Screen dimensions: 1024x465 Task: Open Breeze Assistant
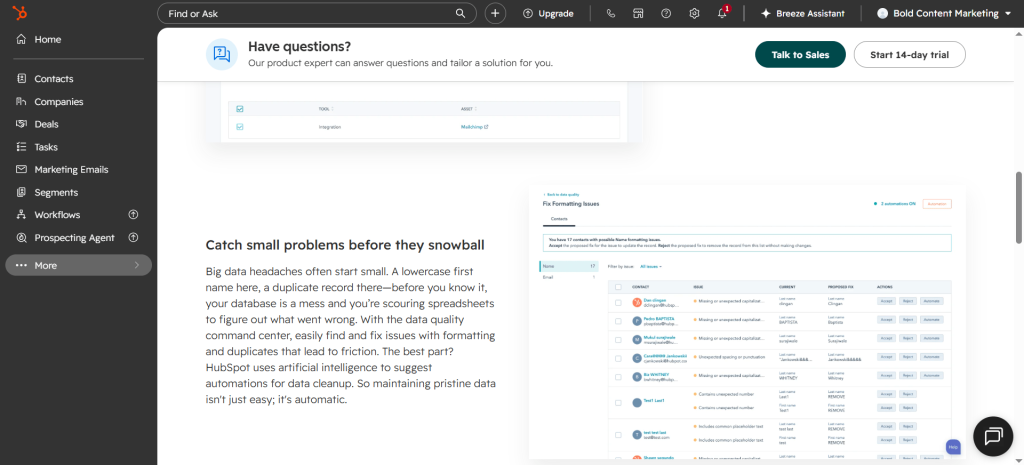[803, 13]
